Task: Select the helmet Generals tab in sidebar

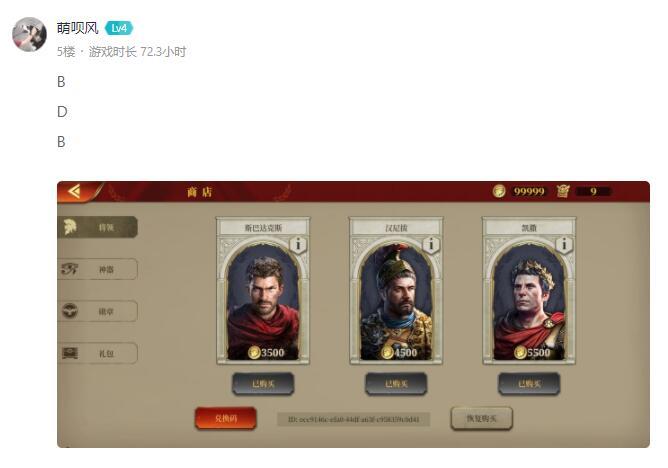Action: click(98, 227)
